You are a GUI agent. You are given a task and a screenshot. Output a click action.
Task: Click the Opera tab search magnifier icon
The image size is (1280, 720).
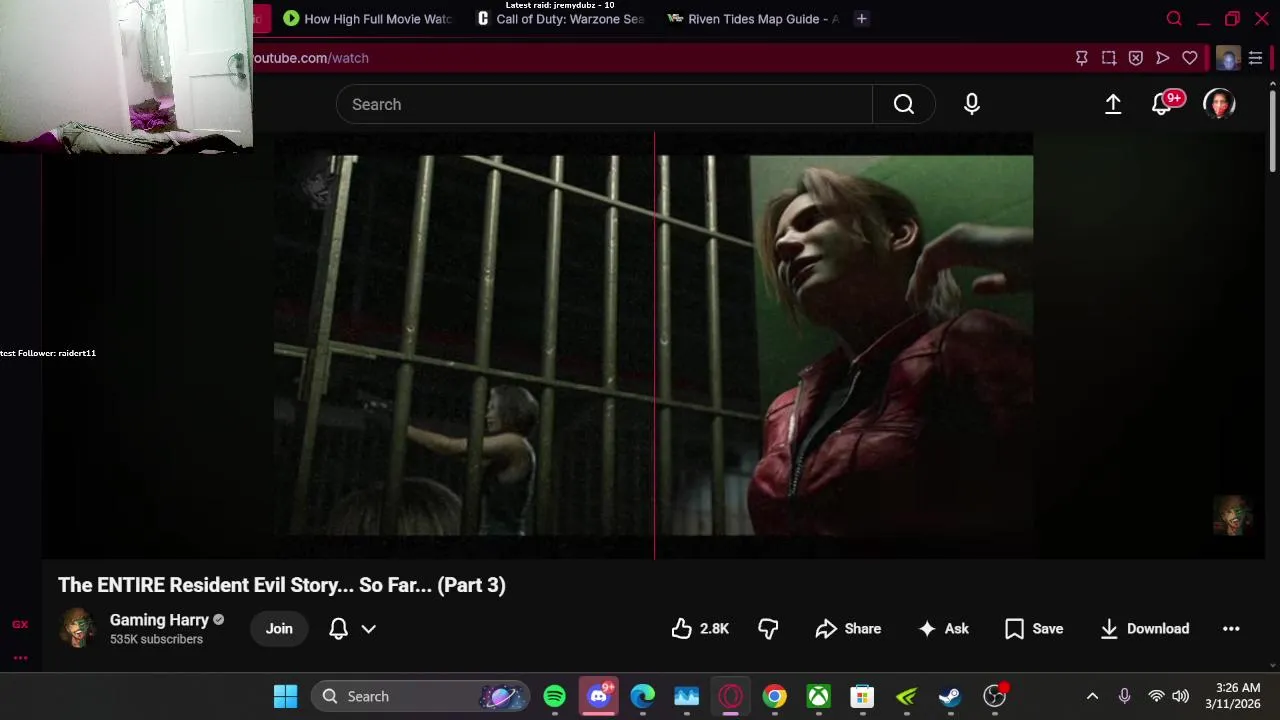1174,19
